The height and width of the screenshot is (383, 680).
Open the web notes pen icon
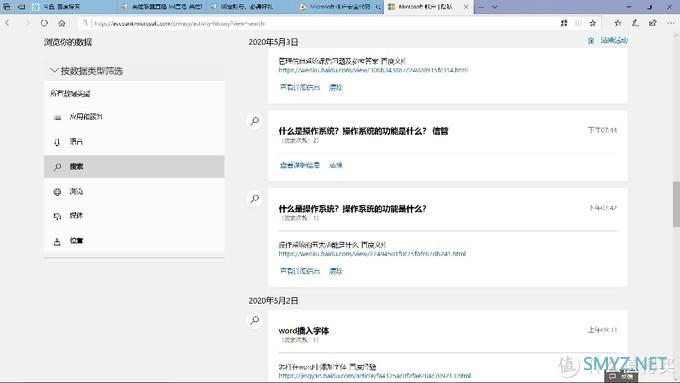[x=635, y=23]
